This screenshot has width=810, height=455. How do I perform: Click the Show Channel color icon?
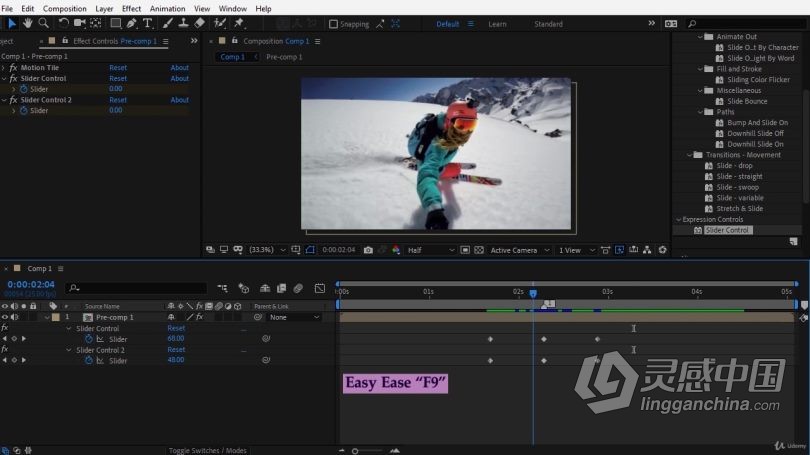click(396, 250)
